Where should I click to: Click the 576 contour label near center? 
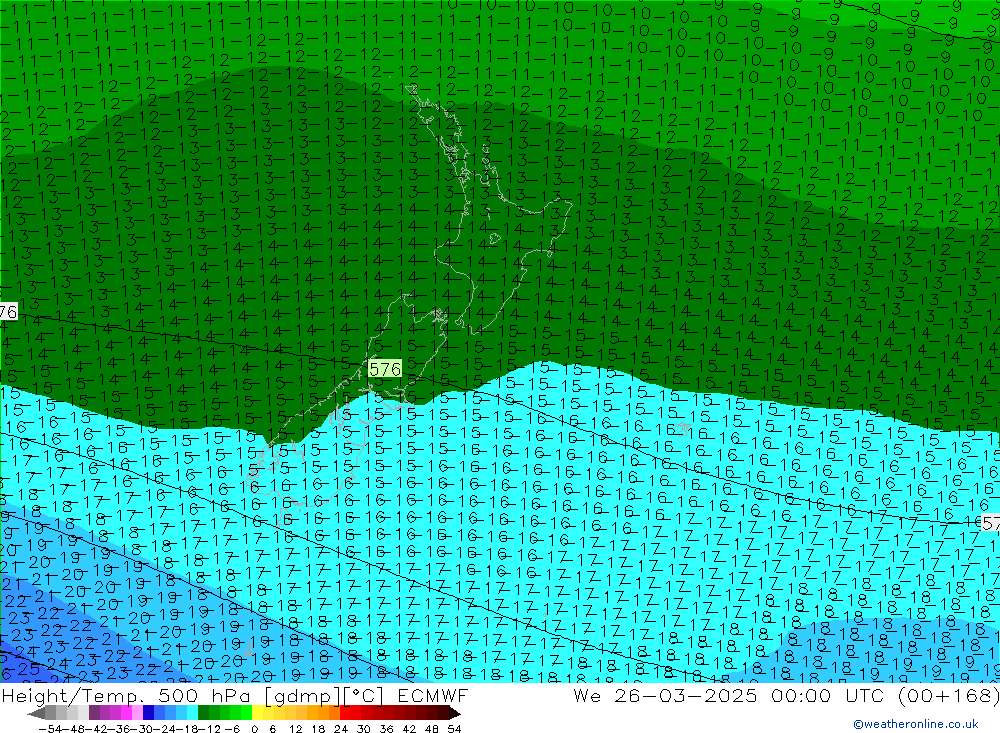(x=385, y=369)
